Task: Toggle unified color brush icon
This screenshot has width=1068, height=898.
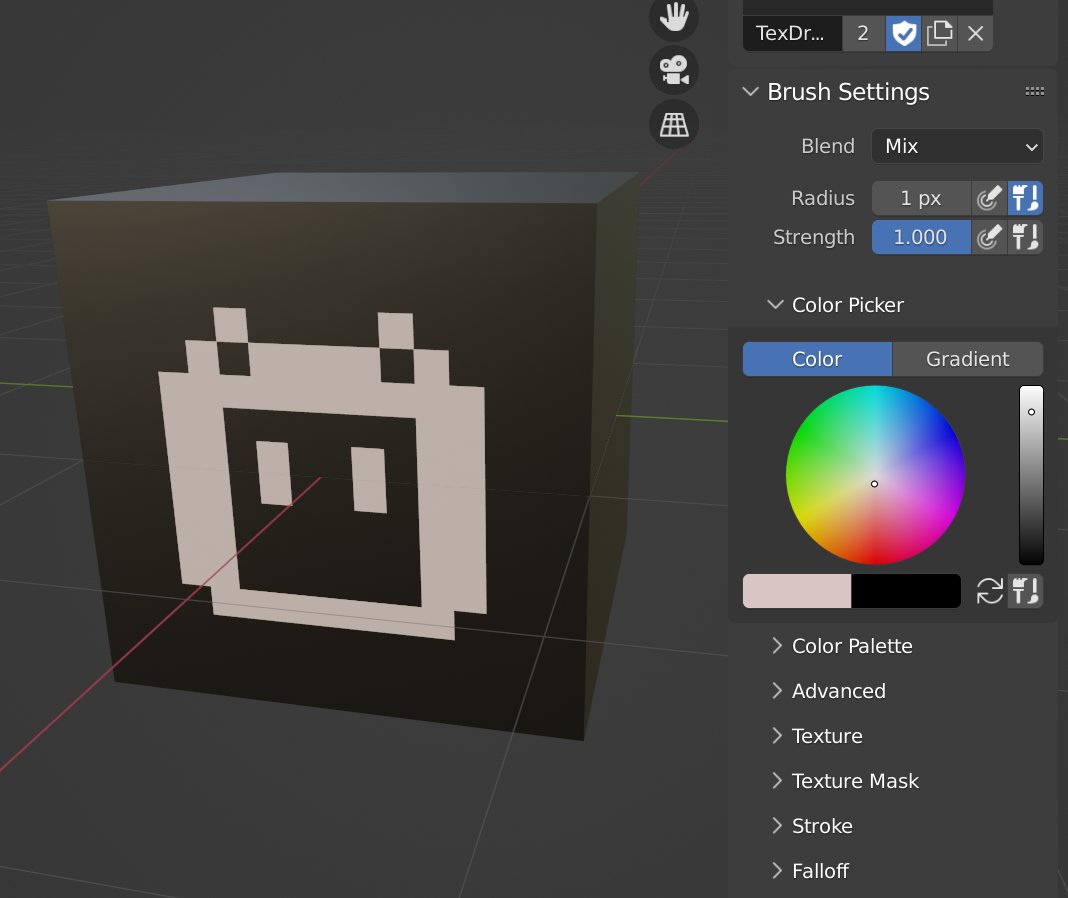Action: [x=1025, y=591]
